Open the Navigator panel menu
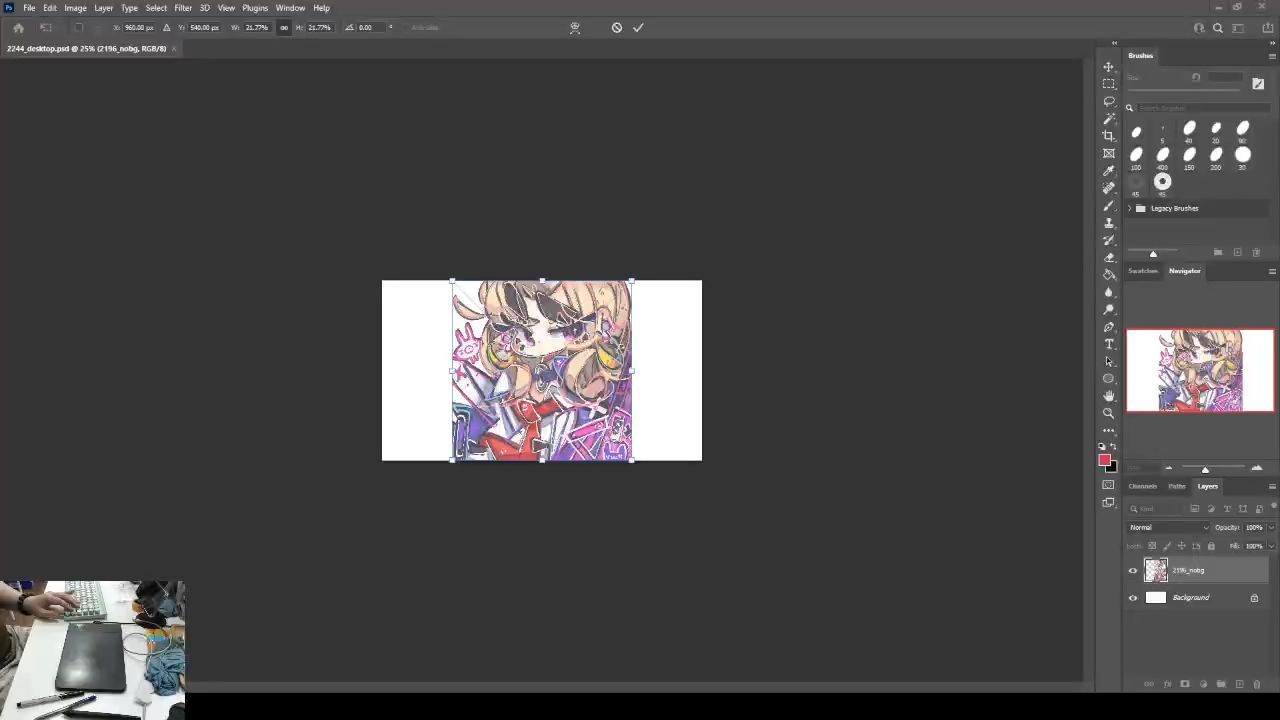This screenshot has width=1280, height=720. pos(1272,271)
